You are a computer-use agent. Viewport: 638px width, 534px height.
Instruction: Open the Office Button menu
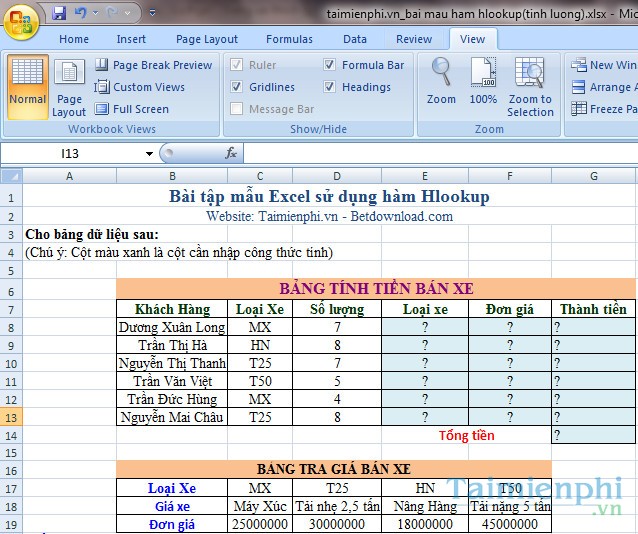[x=21, y=20]
